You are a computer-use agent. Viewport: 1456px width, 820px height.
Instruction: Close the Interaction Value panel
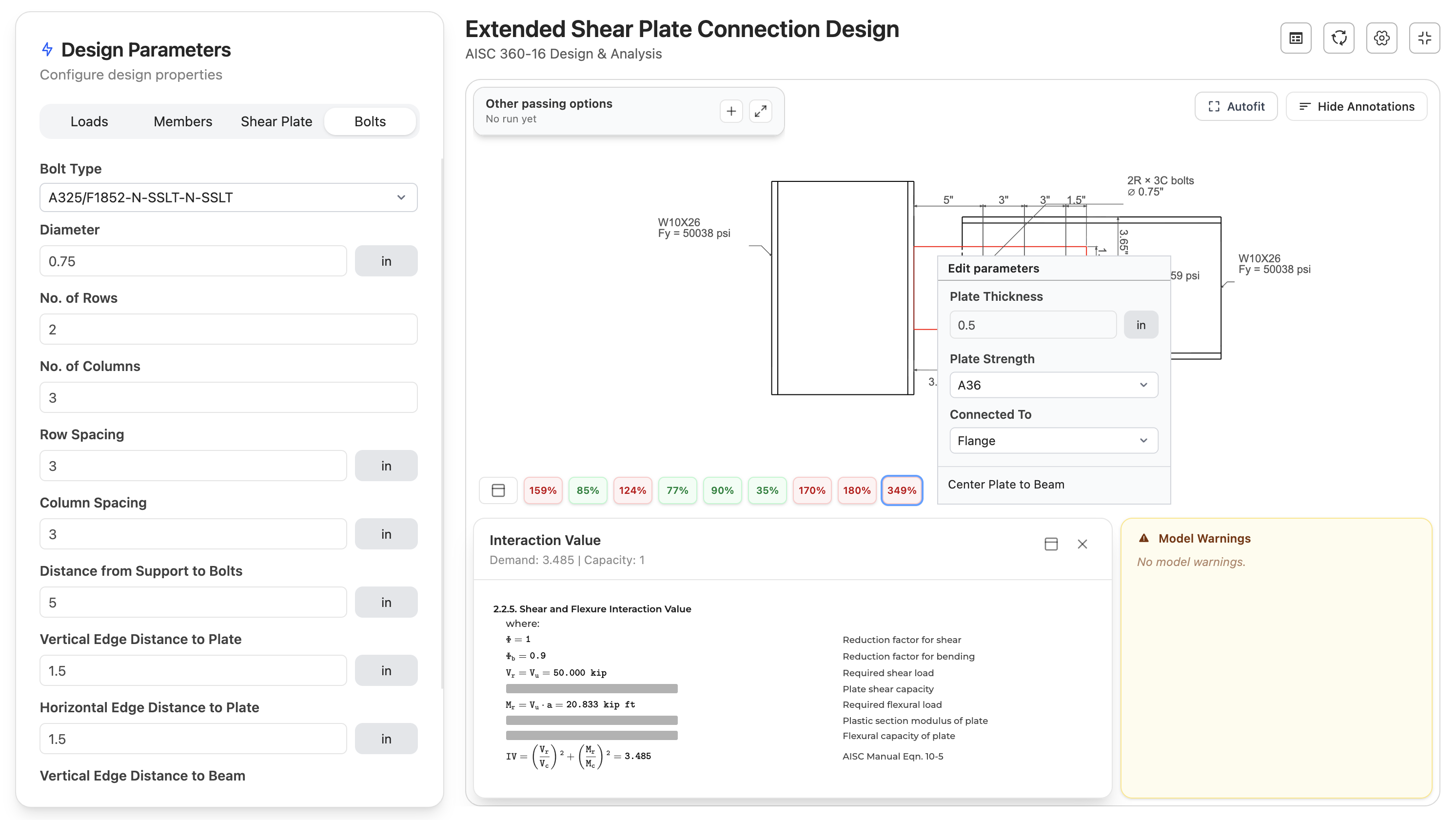[1082, 544]
